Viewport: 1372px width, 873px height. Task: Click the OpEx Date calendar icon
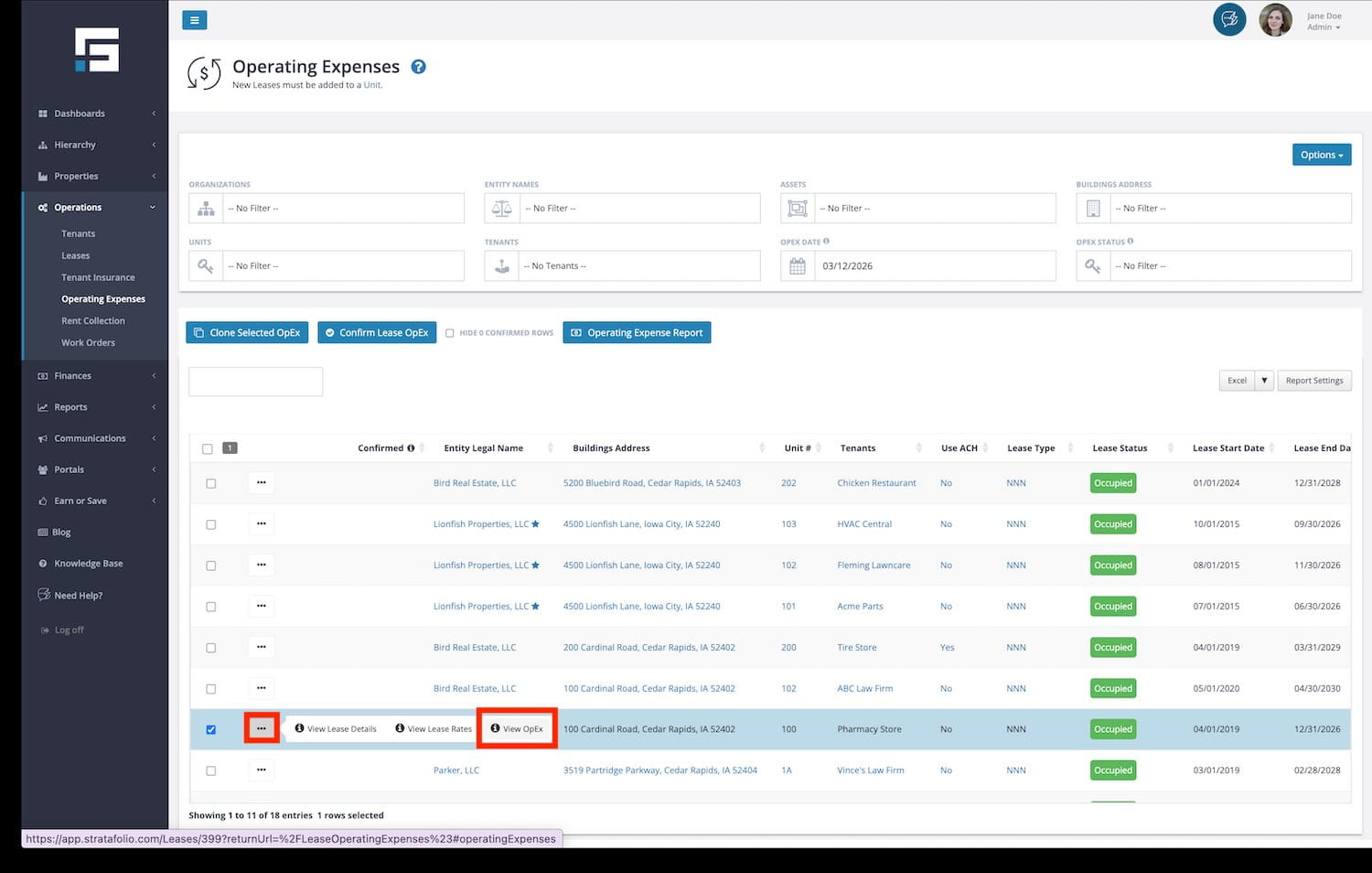pyautogui.click(x=798, y=266)
